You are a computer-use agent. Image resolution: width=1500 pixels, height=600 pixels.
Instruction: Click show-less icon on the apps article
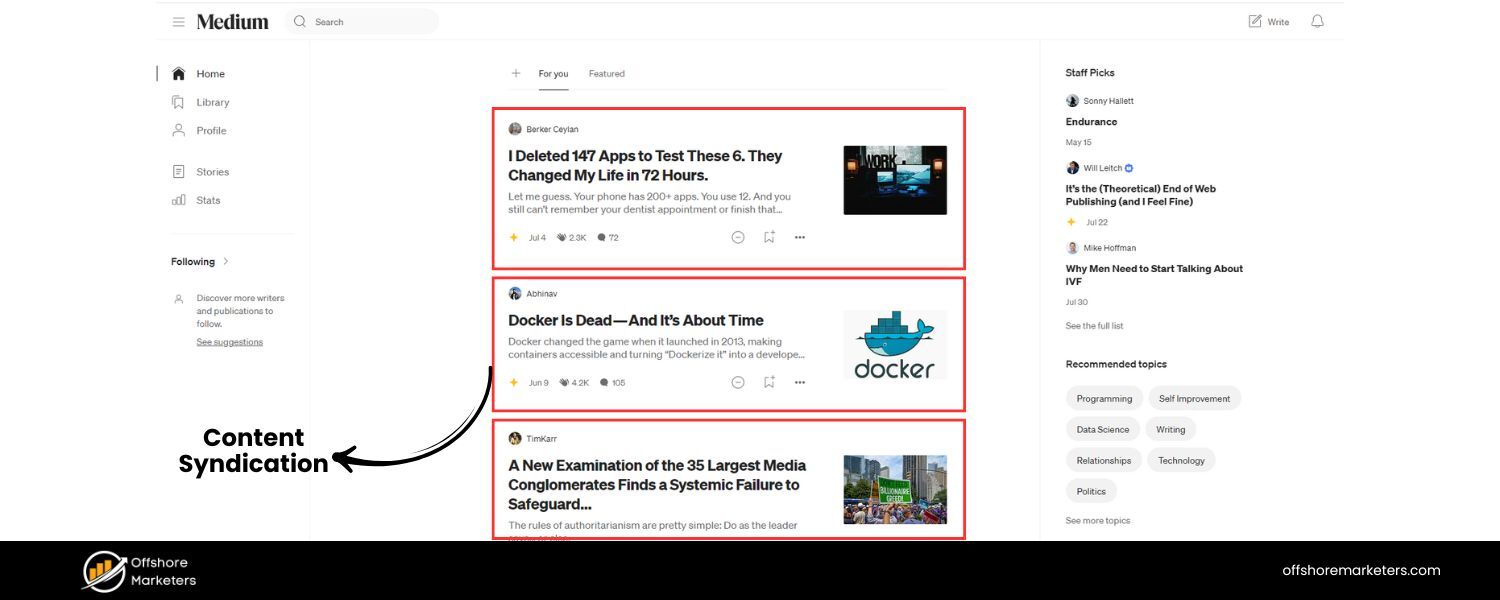click(737, 237)
